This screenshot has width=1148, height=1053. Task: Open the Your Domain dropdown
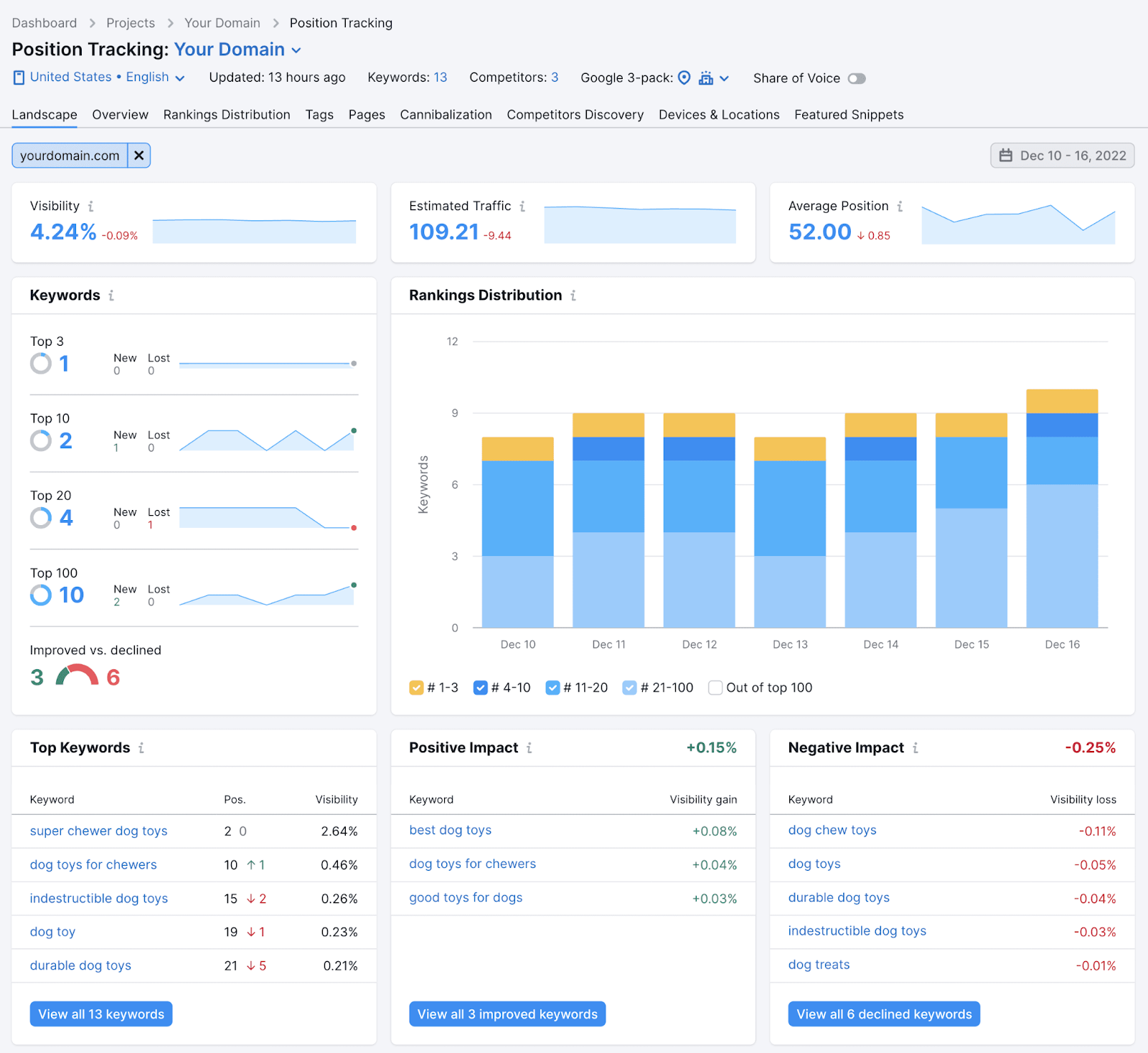tap(296, 49)
